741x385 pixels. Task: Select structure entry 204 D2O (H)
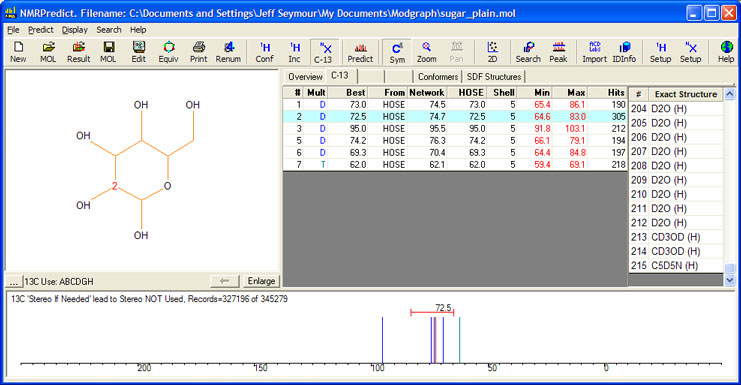[x=676, y=109]
